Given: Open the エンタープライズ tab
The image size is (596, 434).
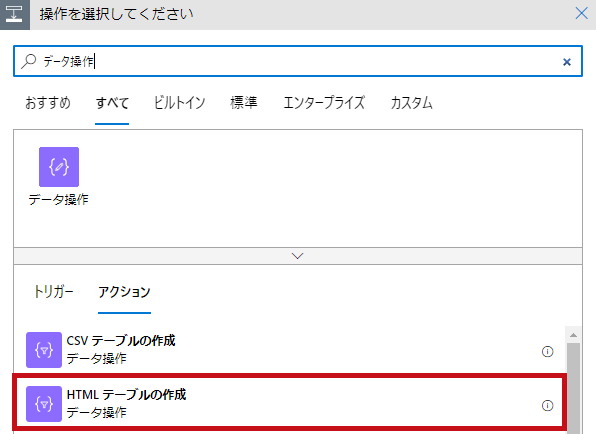Looking at the screenshot, I should tap(324, 103).
